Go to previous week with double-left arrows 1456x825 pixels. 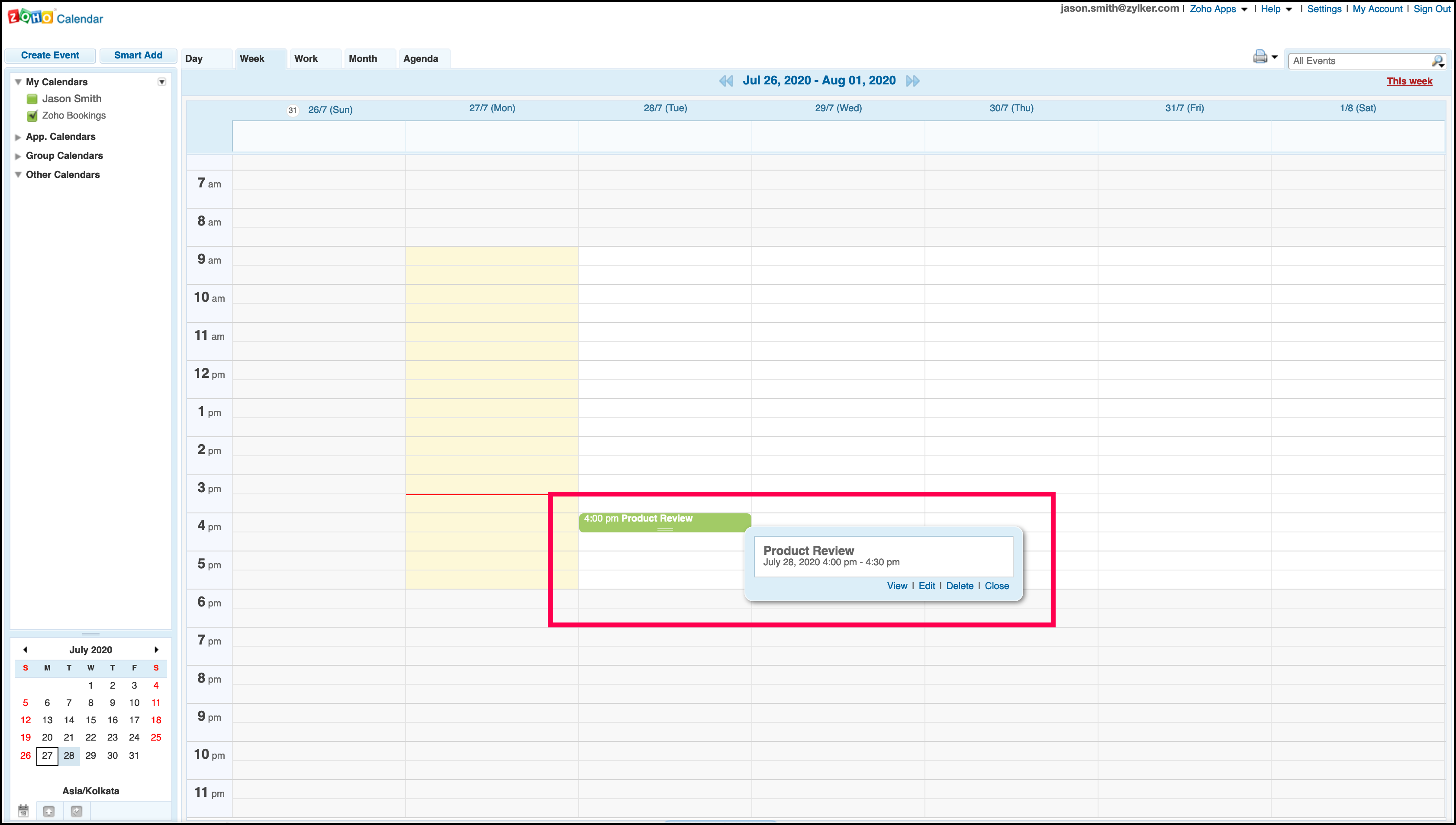[726, 81]
